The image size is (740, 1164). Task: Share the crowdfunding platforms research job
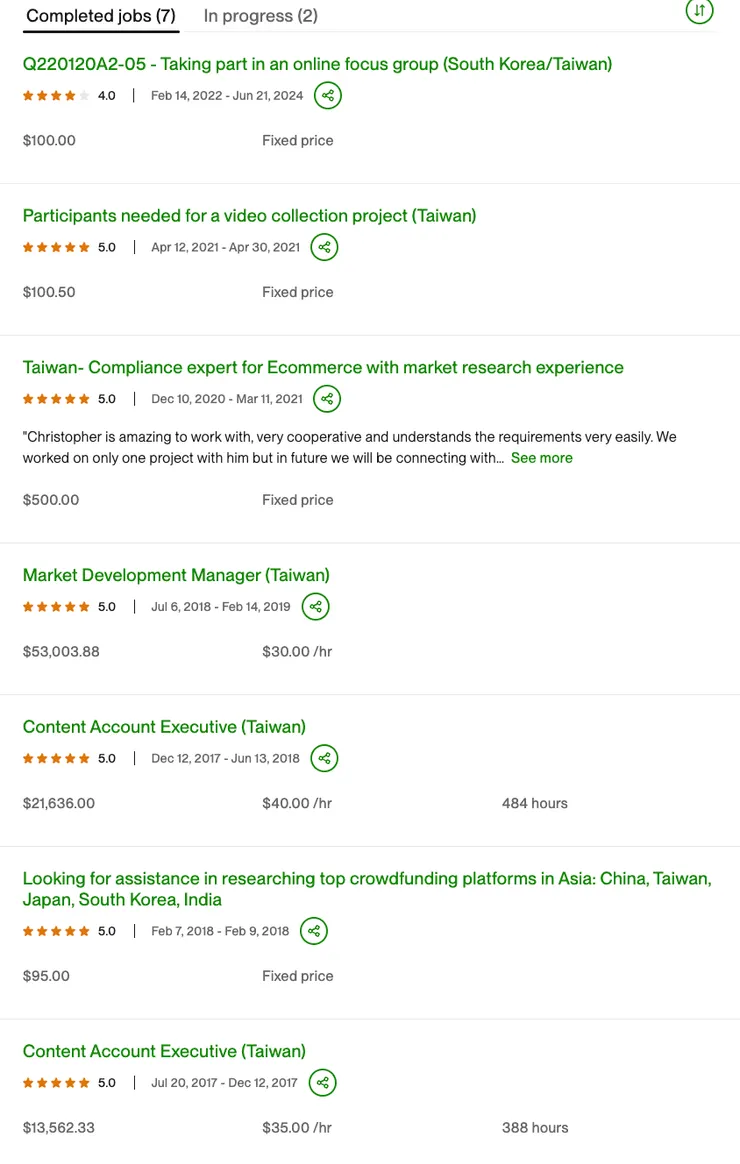[314, 931]
